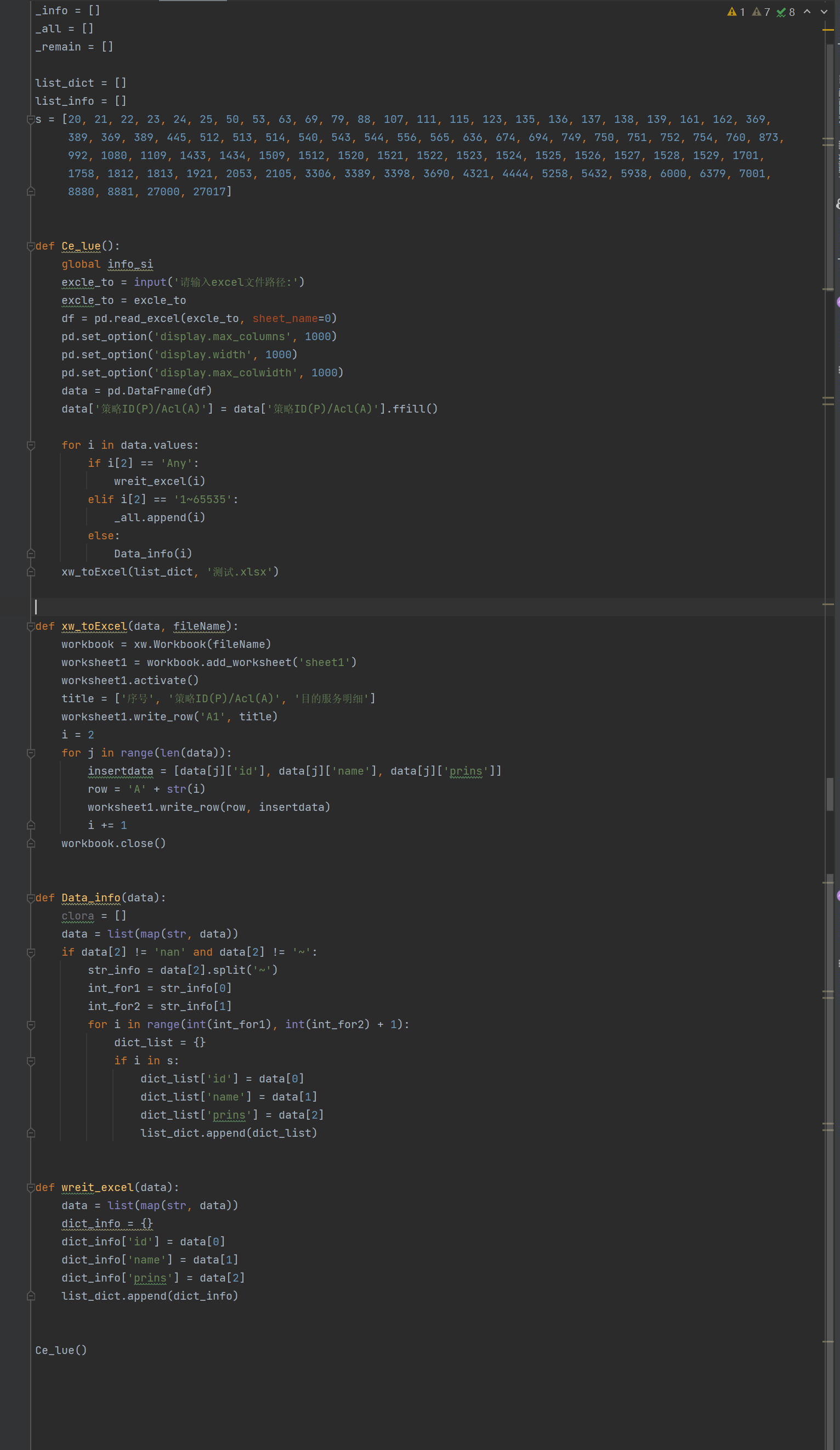Click 'fileName' parameter in xw_toExcel definition
Image resolution: width=840 pixels, height=1450 pixels.
click(200, 627)
